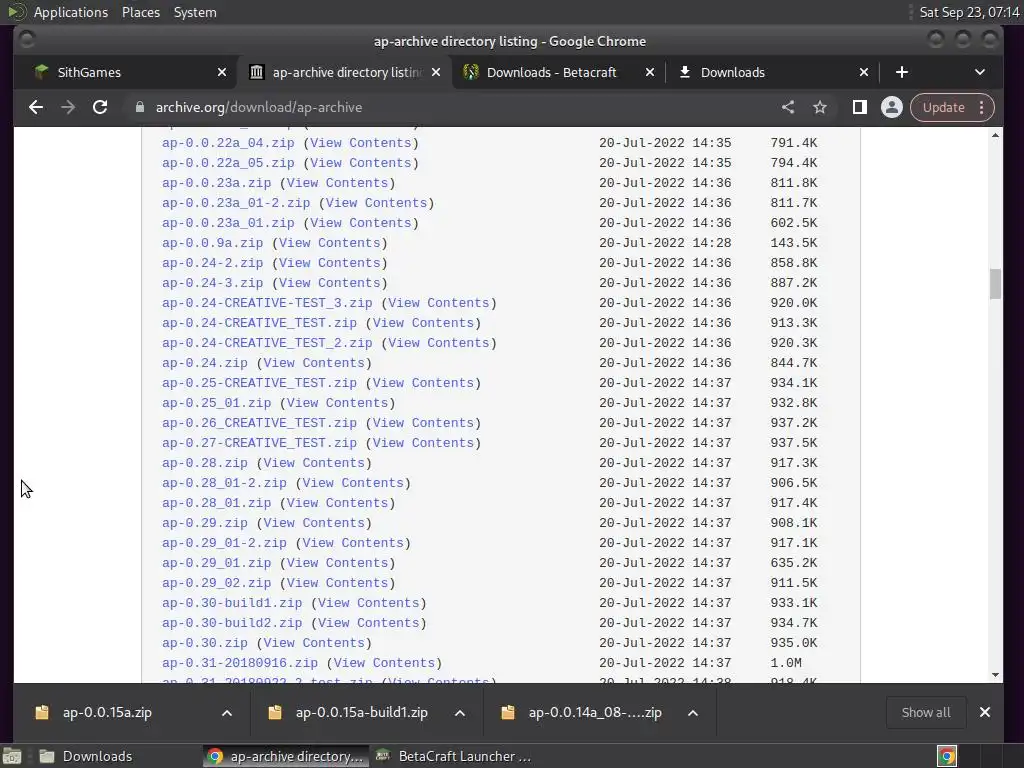Open ap-0.0.15a.zip from download shelf

tap(107, 712)
